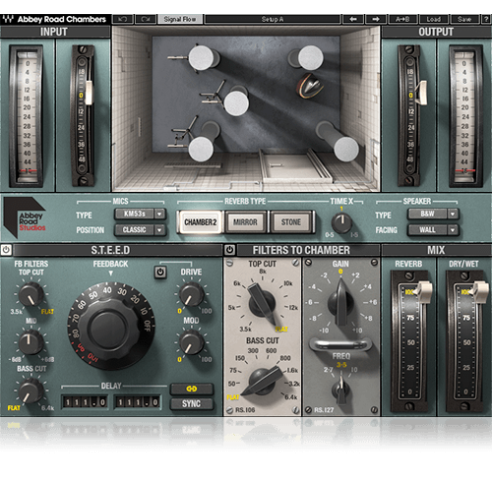Image resolution: width=492 pixels, height=492 pixels.
Task: Click the undo arrow in the top toolbar
Action: point(123,19)
